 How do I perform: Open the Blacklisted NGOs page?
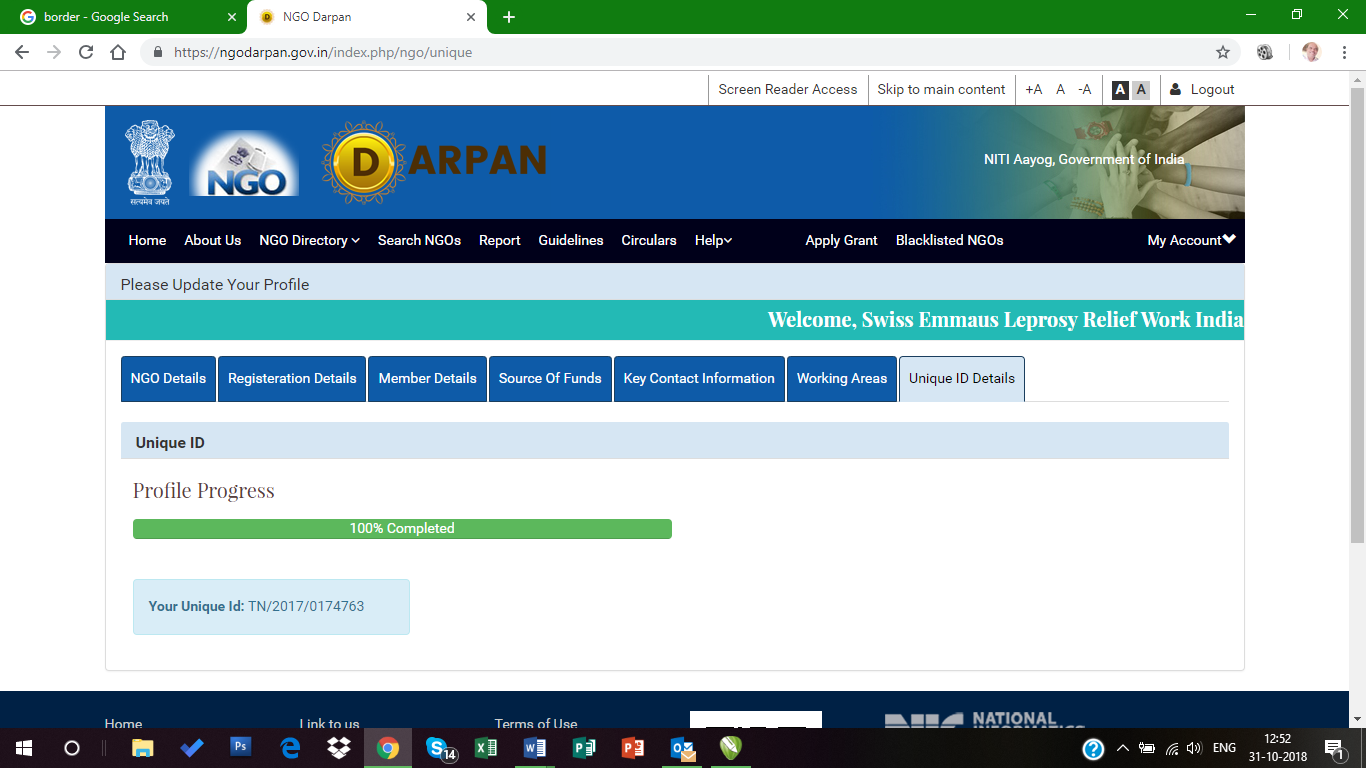pos(949,240)
